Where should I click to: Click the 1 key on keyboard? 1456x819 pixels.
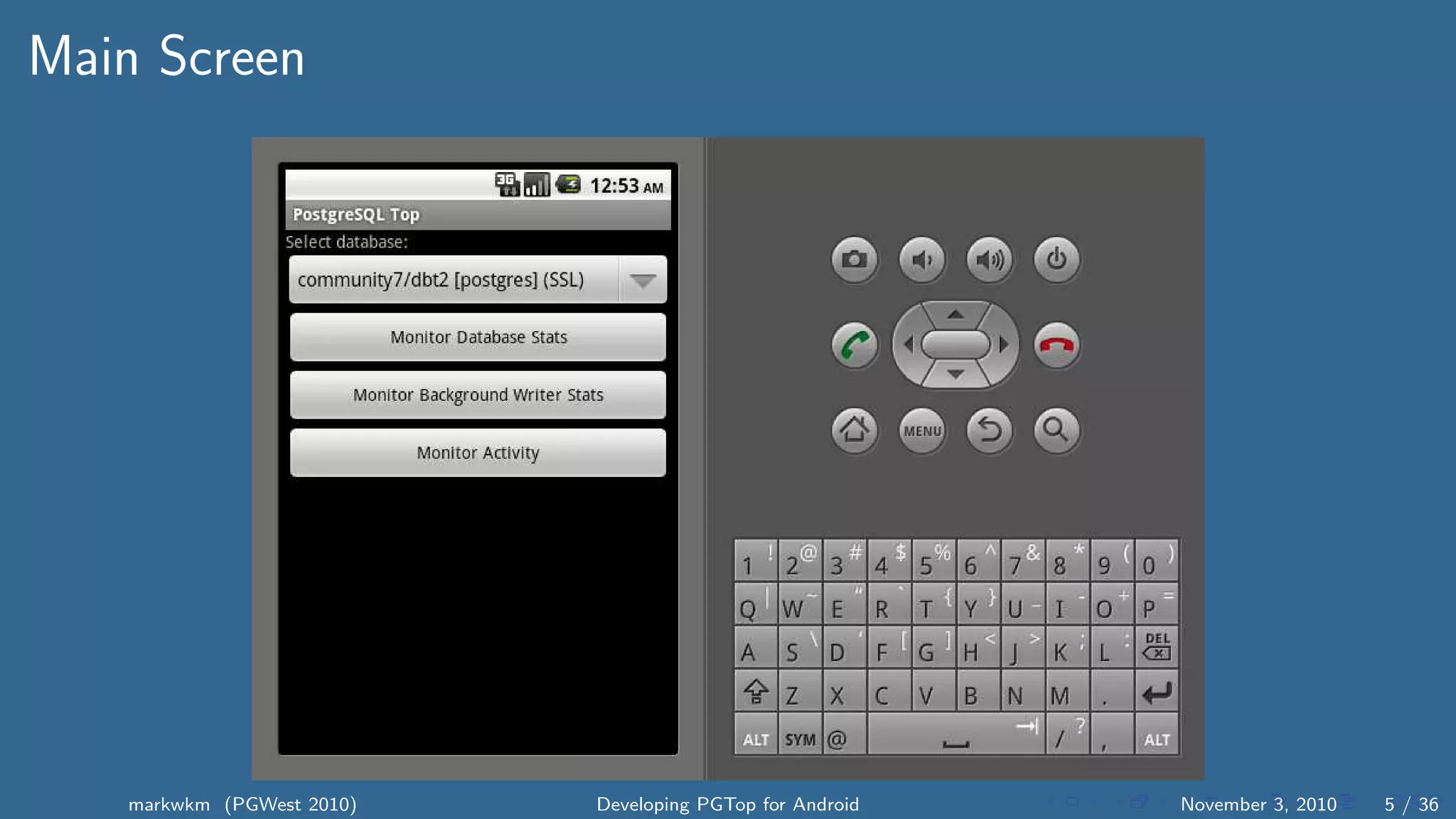[x=756, y=560]
